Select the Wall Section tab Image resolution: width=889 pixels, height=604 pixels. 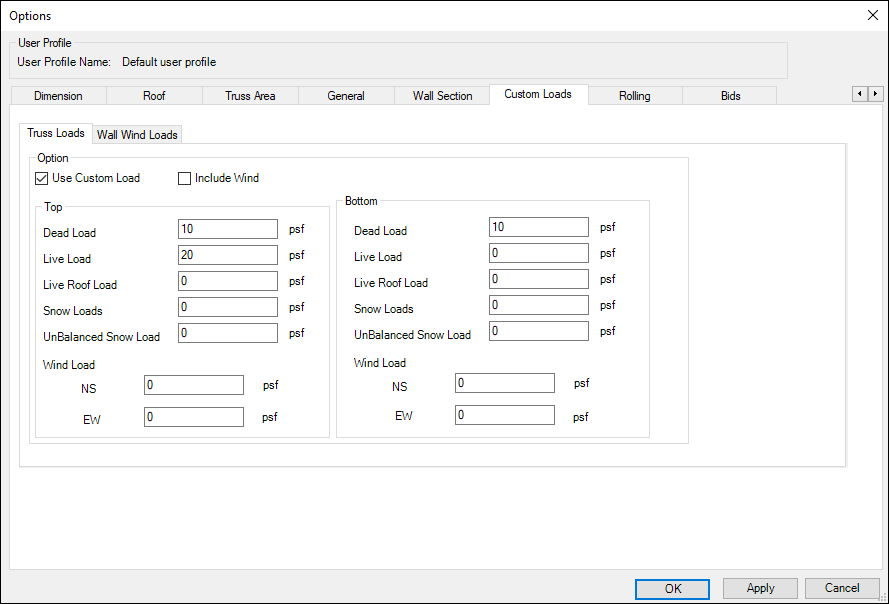tap(442, 96)
